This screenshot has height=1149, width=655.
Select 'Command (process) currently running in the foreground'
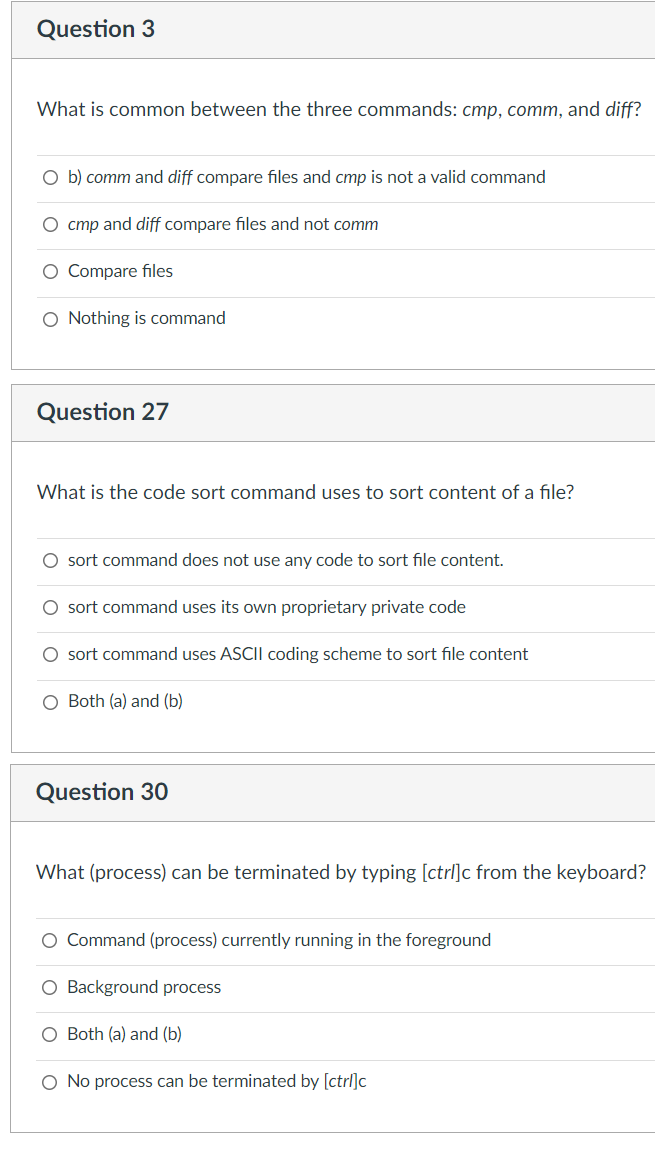pos(49,940)
